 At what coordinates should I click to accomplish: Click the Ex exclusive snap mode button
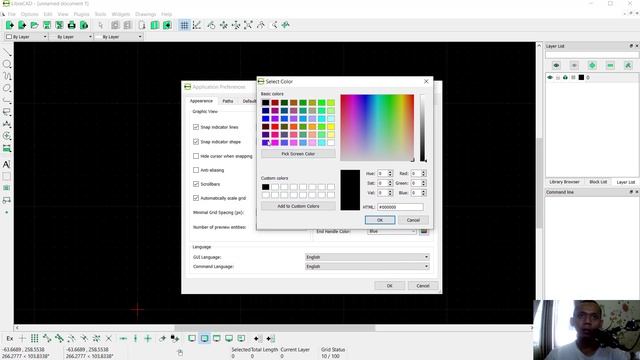(10, 338)
